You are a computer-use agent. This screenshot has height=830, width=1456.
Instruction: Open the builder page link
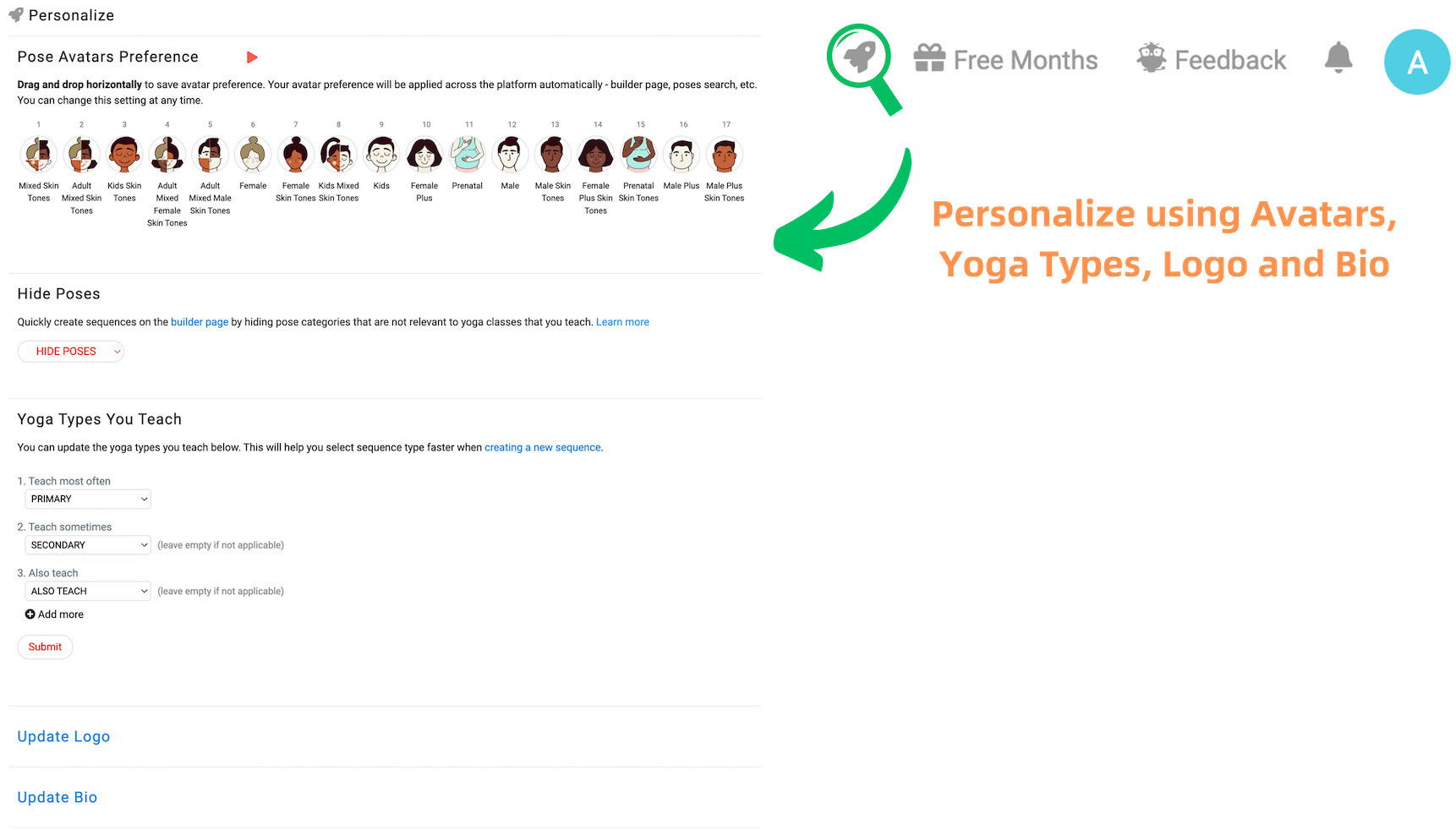200,322
